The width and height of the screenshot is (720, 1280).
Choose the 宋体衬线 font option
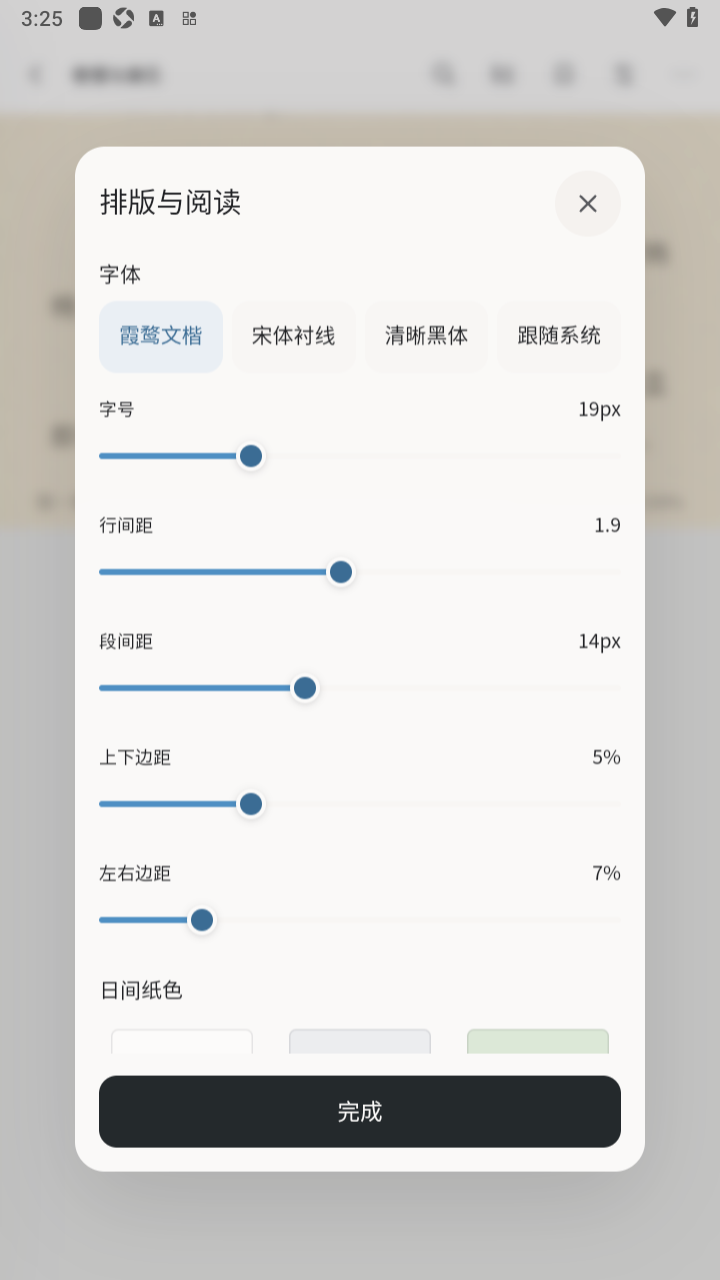(x=293, y=336)
